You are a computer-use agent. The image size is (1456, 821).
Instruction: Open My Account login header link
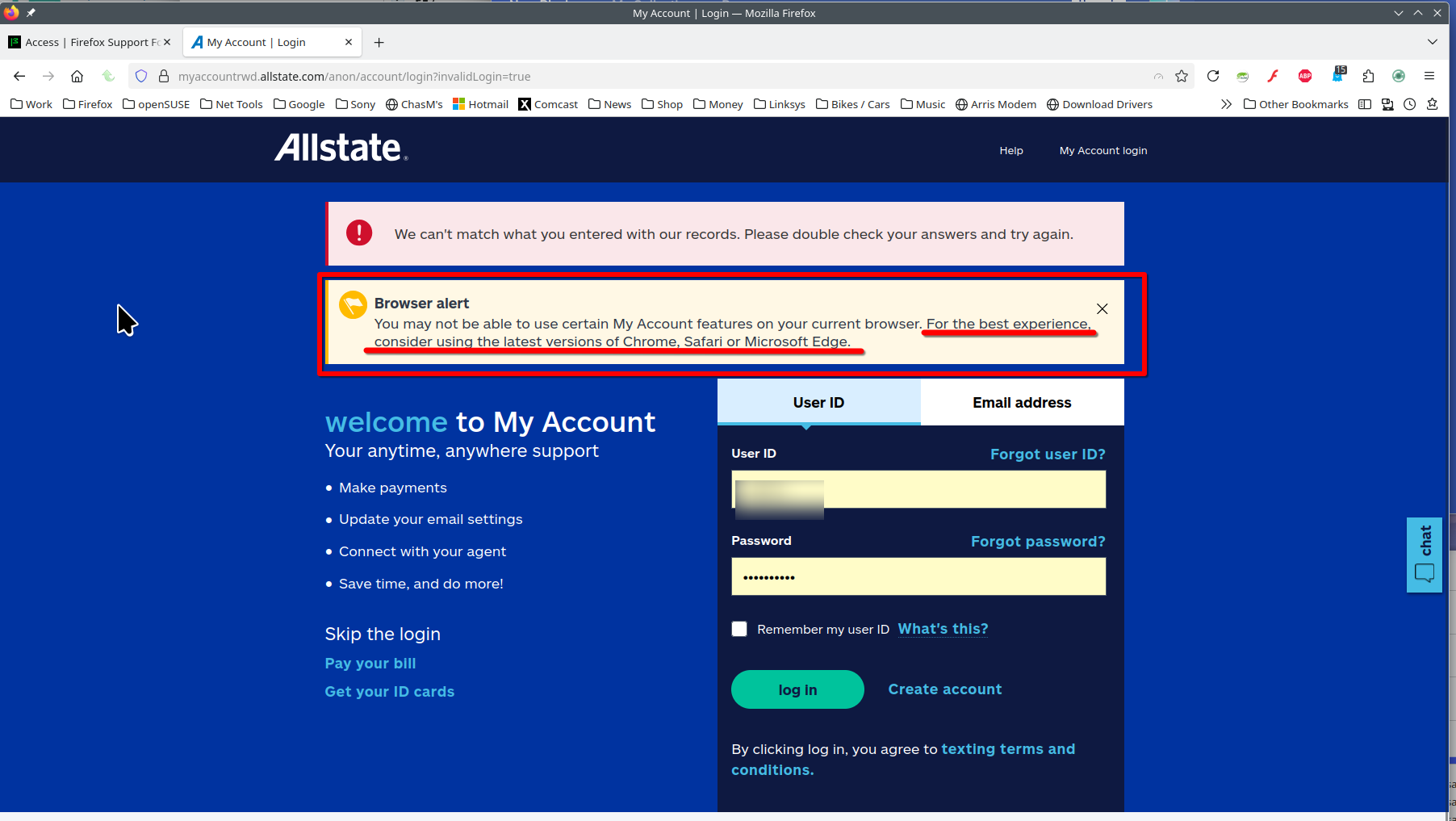[x=1103, y=150]
